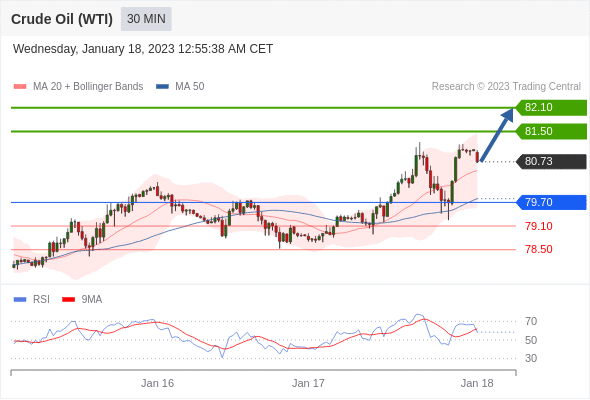Click the blue RSI legend swatch
The image size is (590, 400).
pyautogui.click(x=20, y=300)
